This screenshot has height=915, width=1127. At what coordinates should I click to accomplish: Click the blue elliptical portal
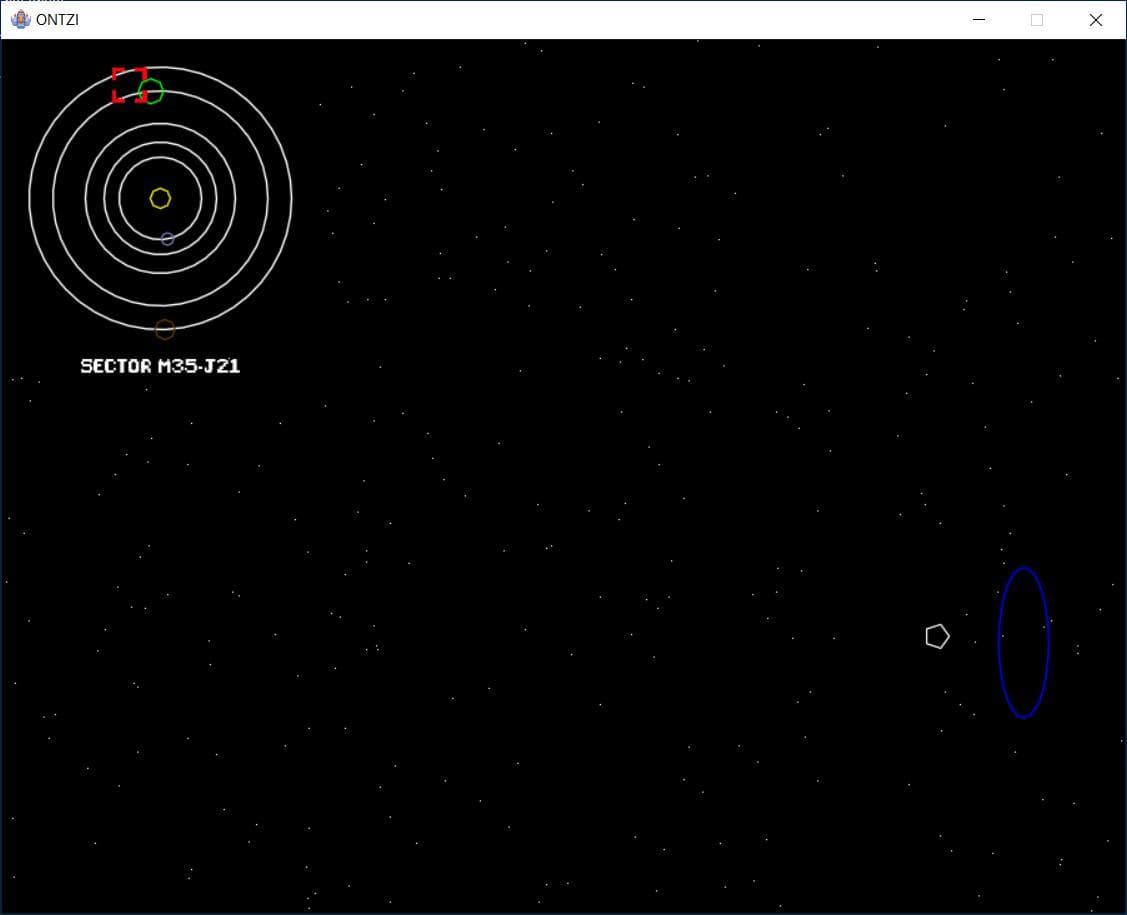pyautogui.click(x=1024, y=643)
